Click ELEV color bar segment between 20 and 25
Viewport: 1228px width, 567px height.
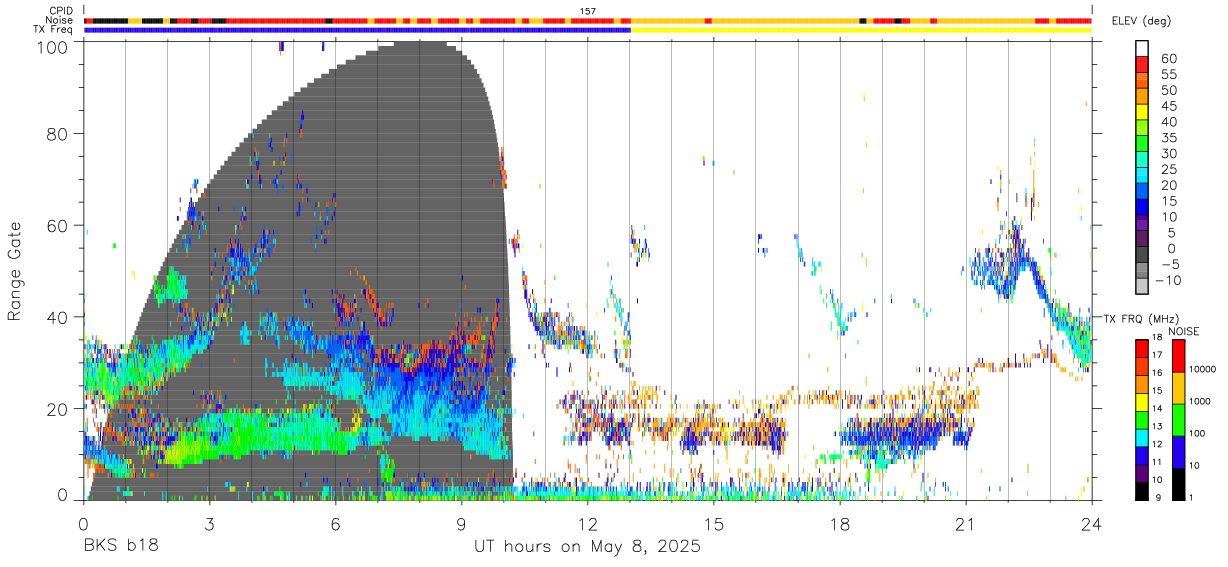coord(1142,177)
